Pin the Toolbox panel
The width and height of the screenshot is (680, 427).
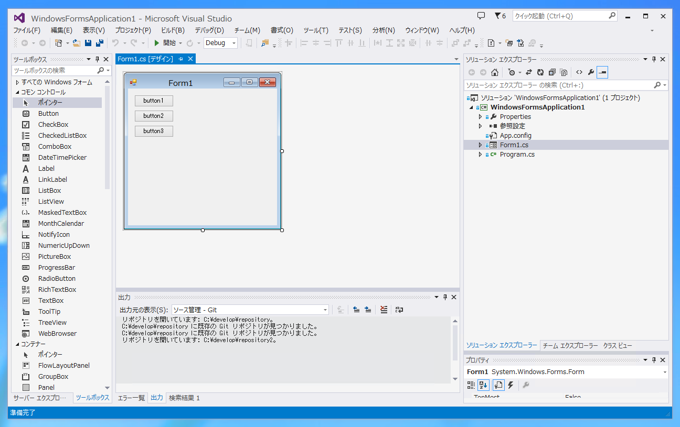(x=97, y=59)
